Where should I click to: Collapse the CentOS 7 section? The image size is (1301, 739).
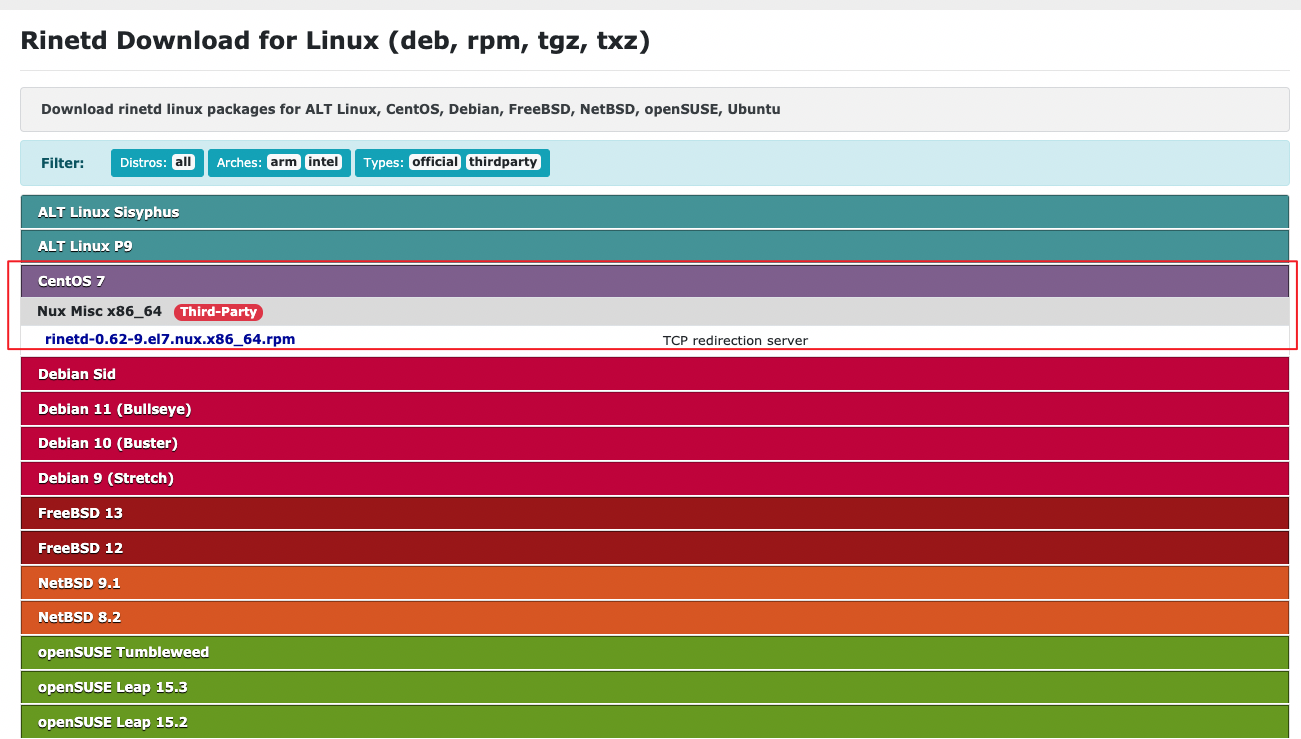pos(655,281)
